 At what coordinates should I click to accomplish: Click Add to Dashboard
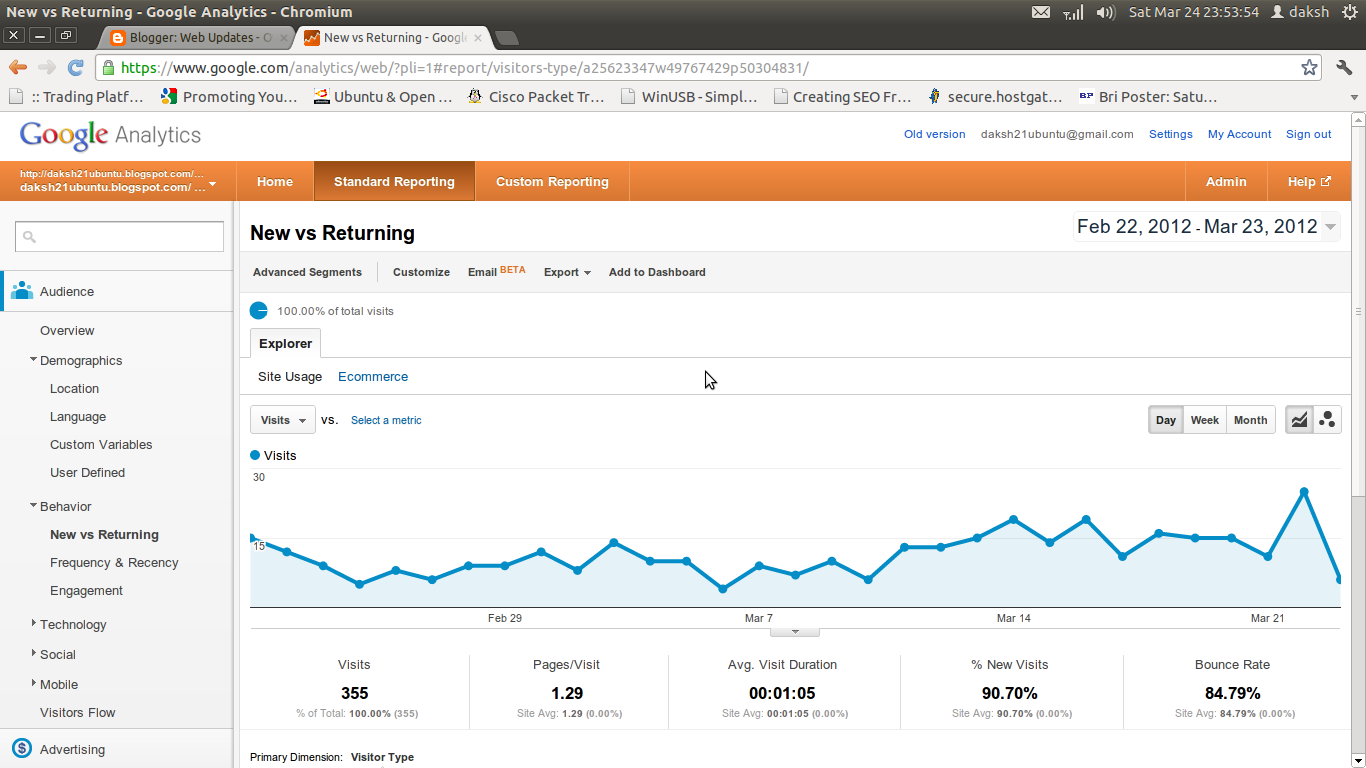[x=656, y=271]
